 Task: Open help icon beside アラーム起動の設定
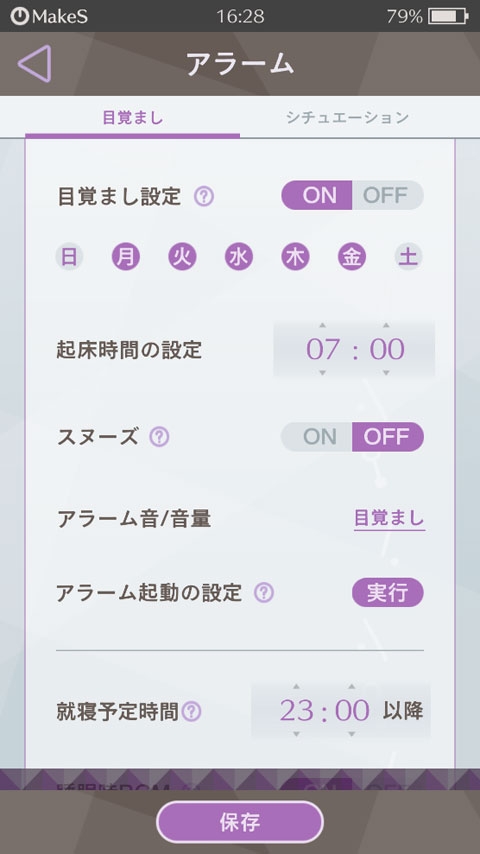click(264, 592)
